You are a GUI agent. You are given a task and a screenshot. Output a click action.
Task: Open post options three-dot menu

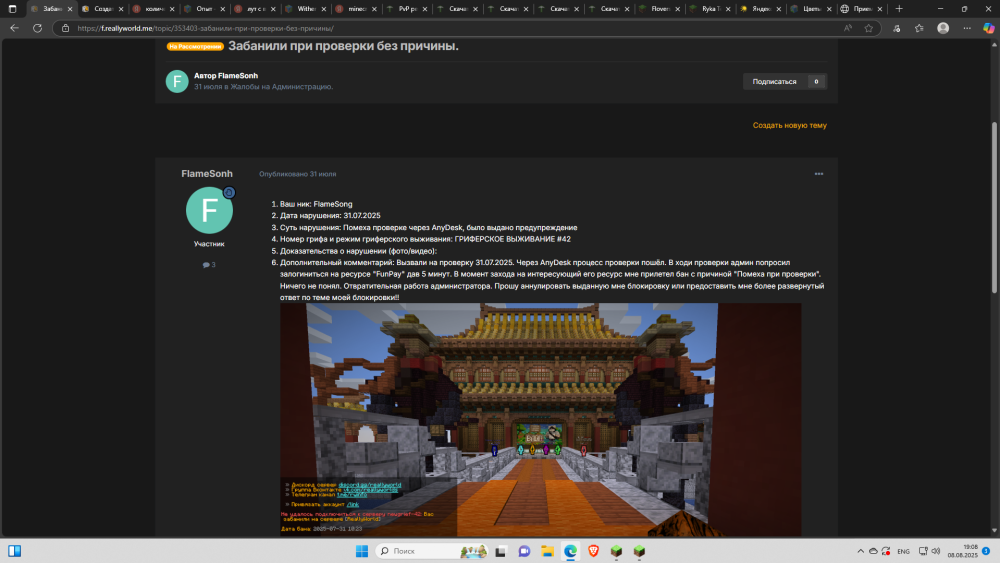(x=819, y=174)
